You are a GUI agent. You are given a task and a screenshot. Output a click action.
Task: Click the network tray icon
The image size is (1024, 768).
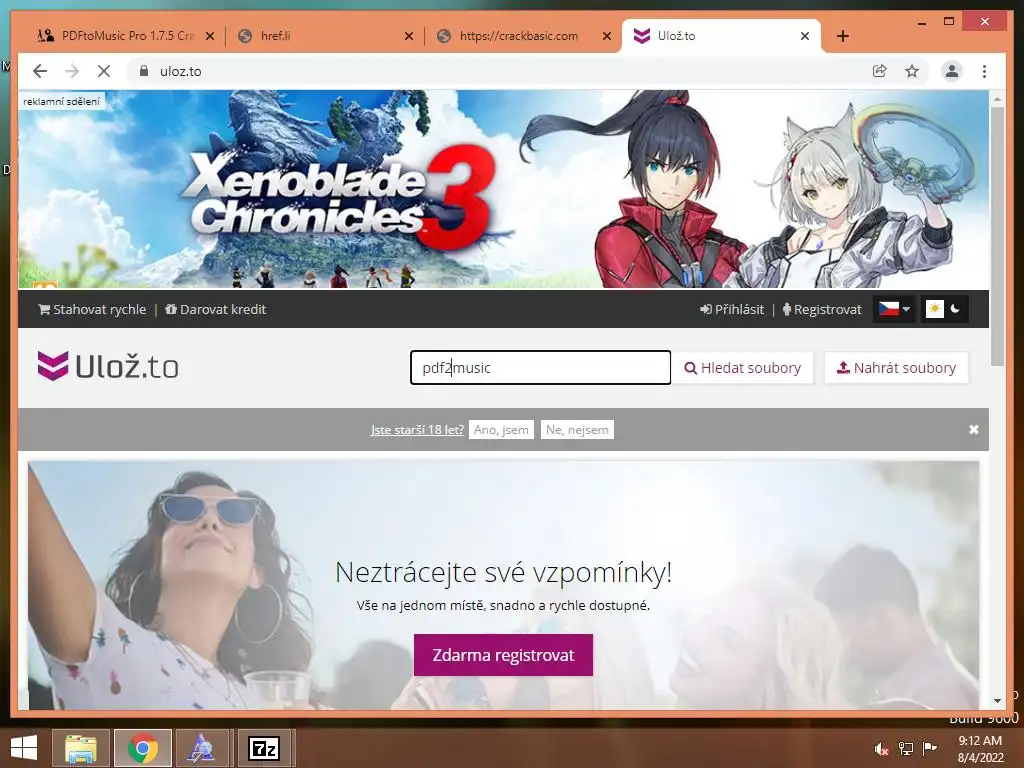[905, 749]
